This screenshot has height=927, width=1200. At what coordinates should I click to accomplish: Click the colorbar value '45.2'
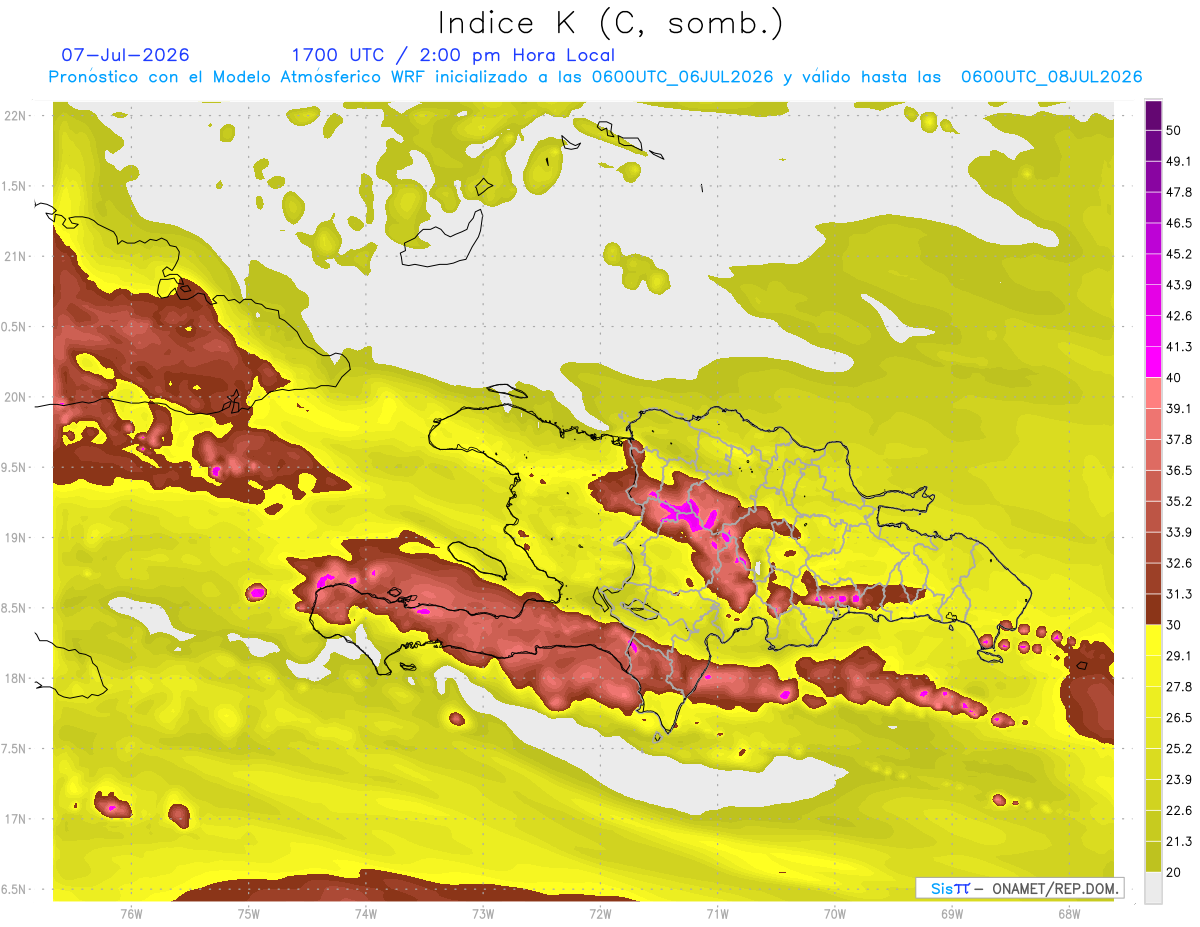(x=1178, y=254)
